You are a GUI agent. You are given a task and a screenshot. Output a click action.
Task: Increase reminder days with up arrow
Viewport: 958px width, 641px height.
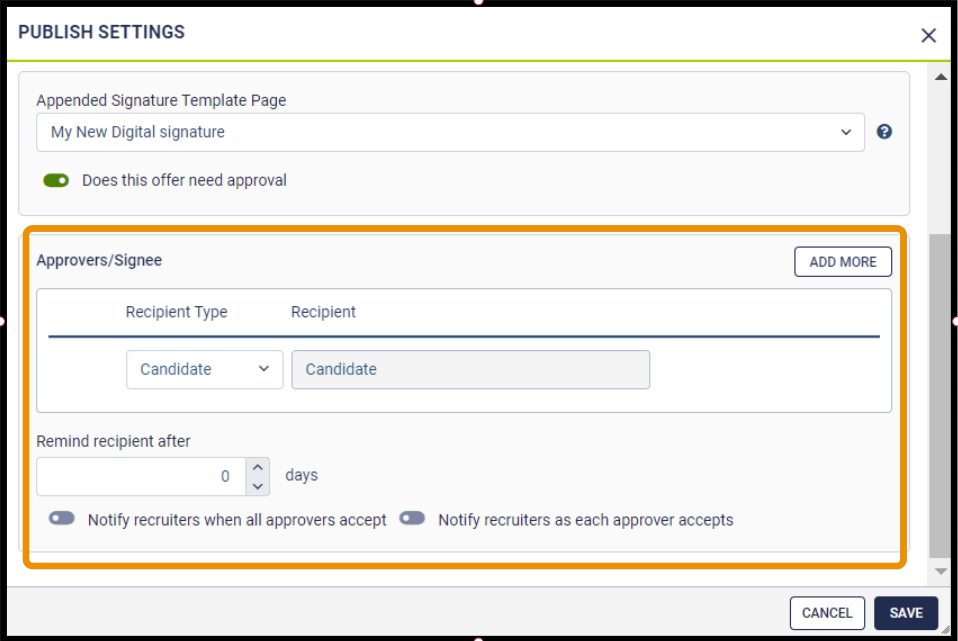257,467
